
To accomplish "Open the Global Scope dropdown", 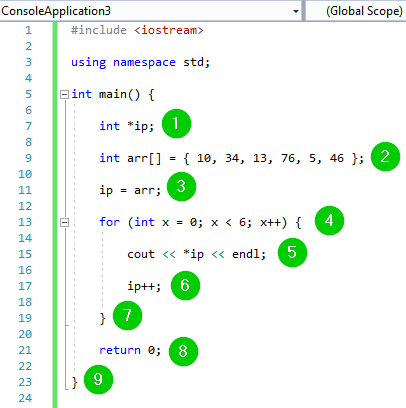I will [356, 11].
